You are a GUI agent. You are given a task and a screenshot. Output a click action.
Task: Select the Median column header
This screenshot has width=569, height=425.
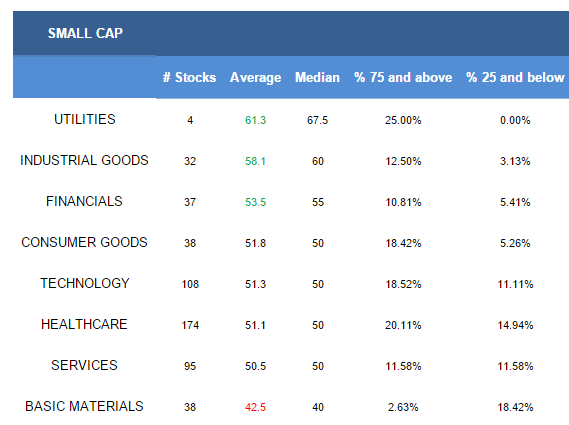317,77
